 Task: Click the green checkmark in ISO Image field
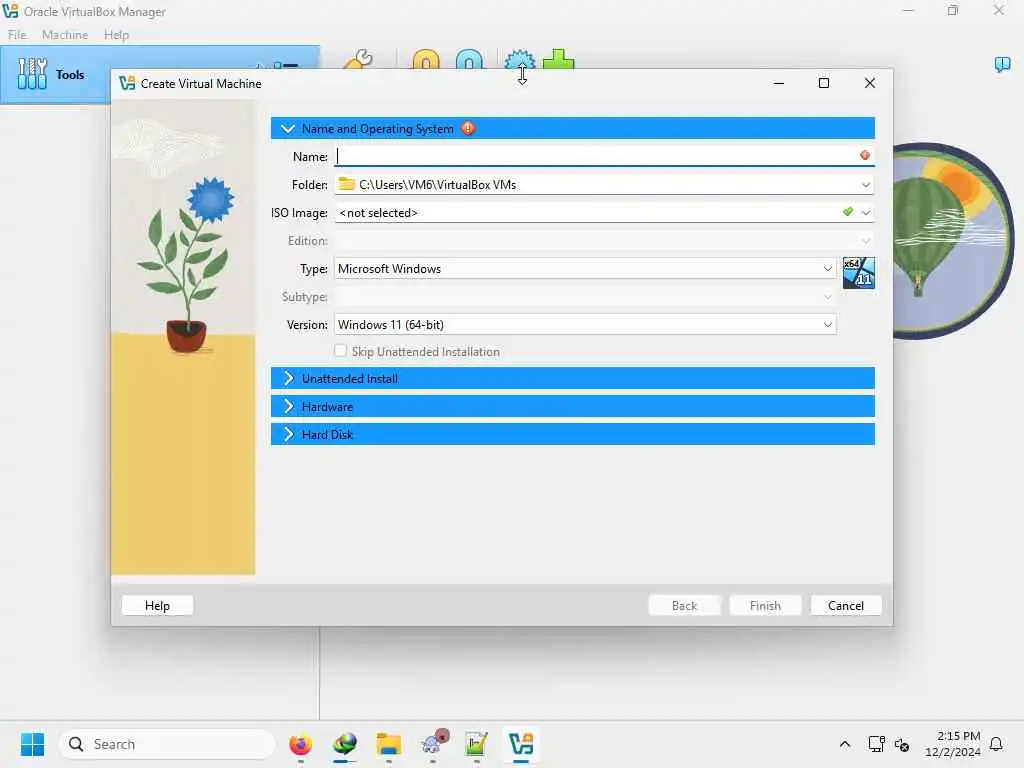pyautogui.click(x=848, y=212)
